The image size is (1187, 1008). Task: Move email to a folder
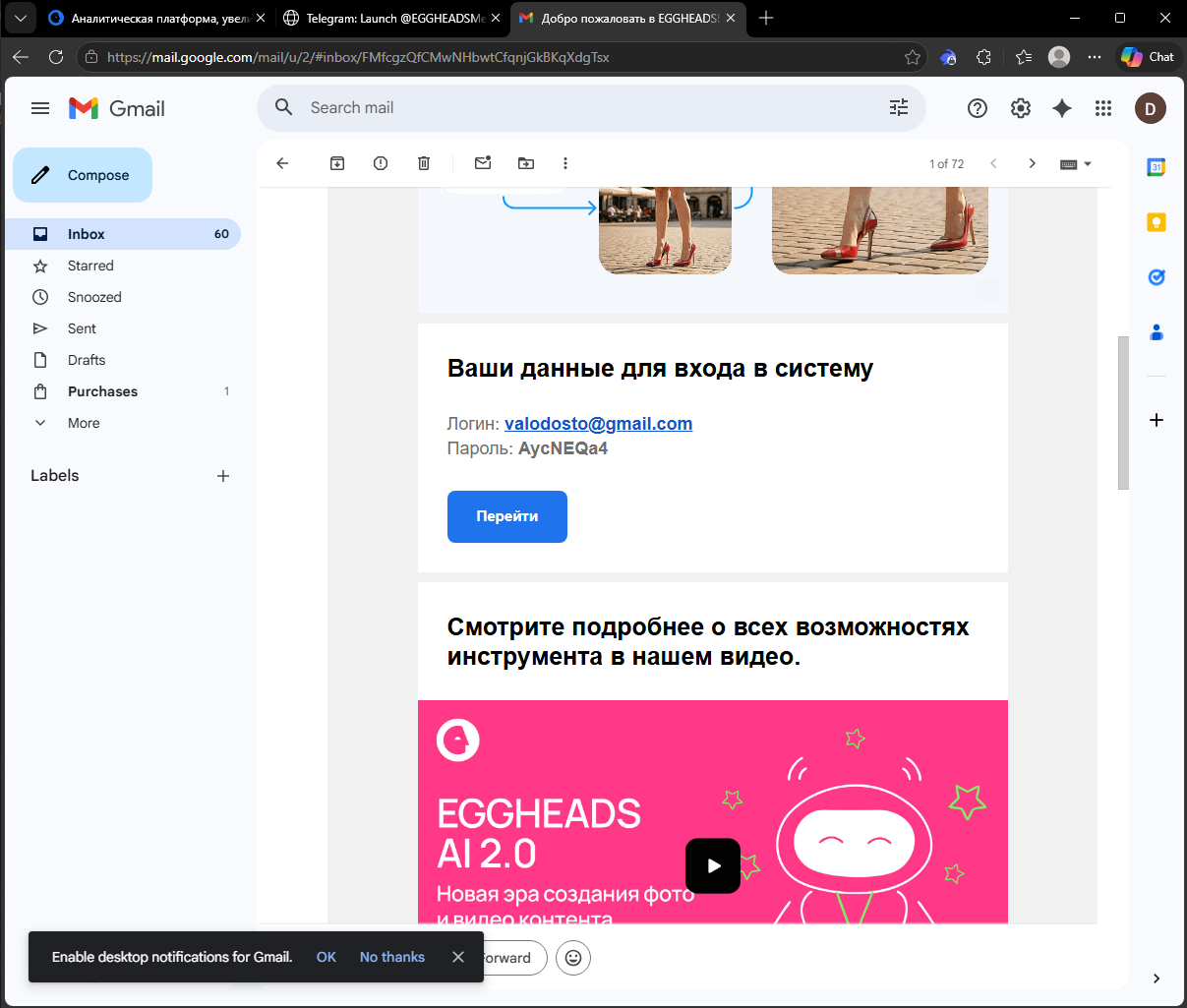pyautogui.click(x=526, y=163)
